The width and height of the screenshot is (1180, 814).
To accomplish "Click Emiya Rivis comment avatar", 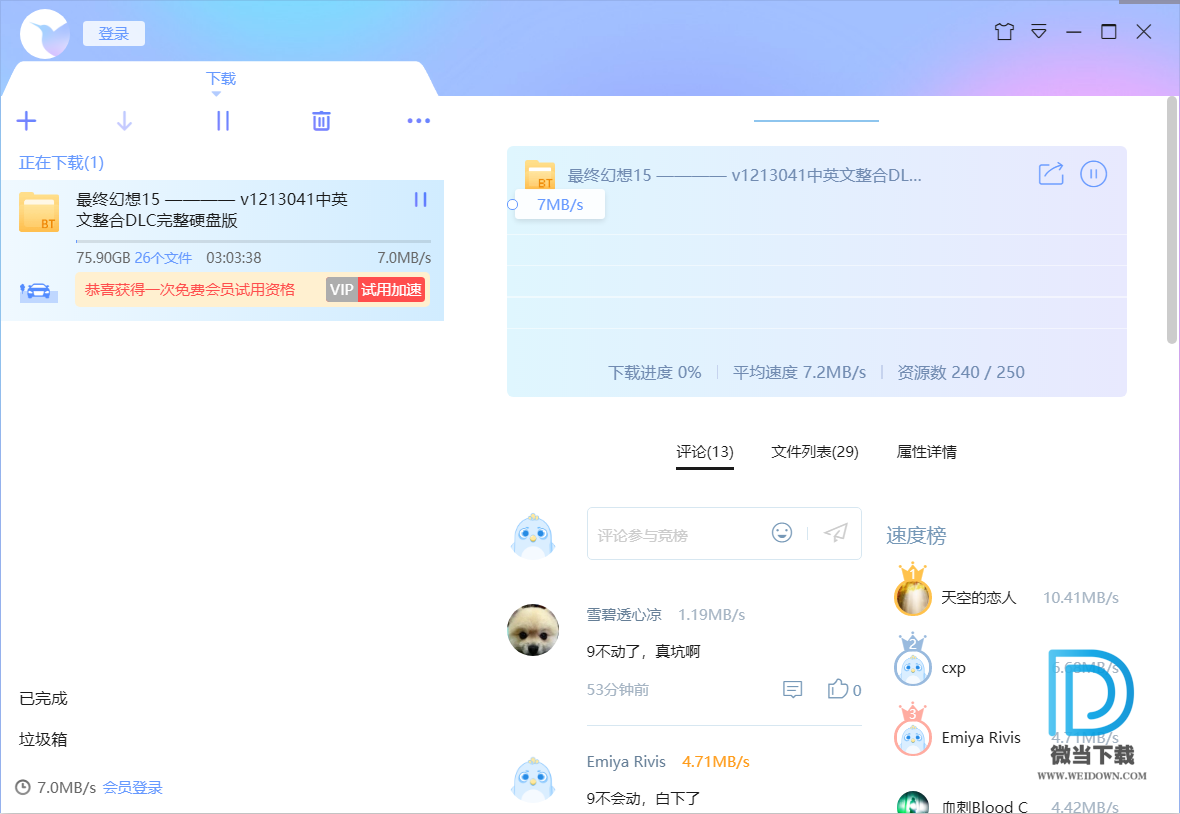I will click(533, 779).
